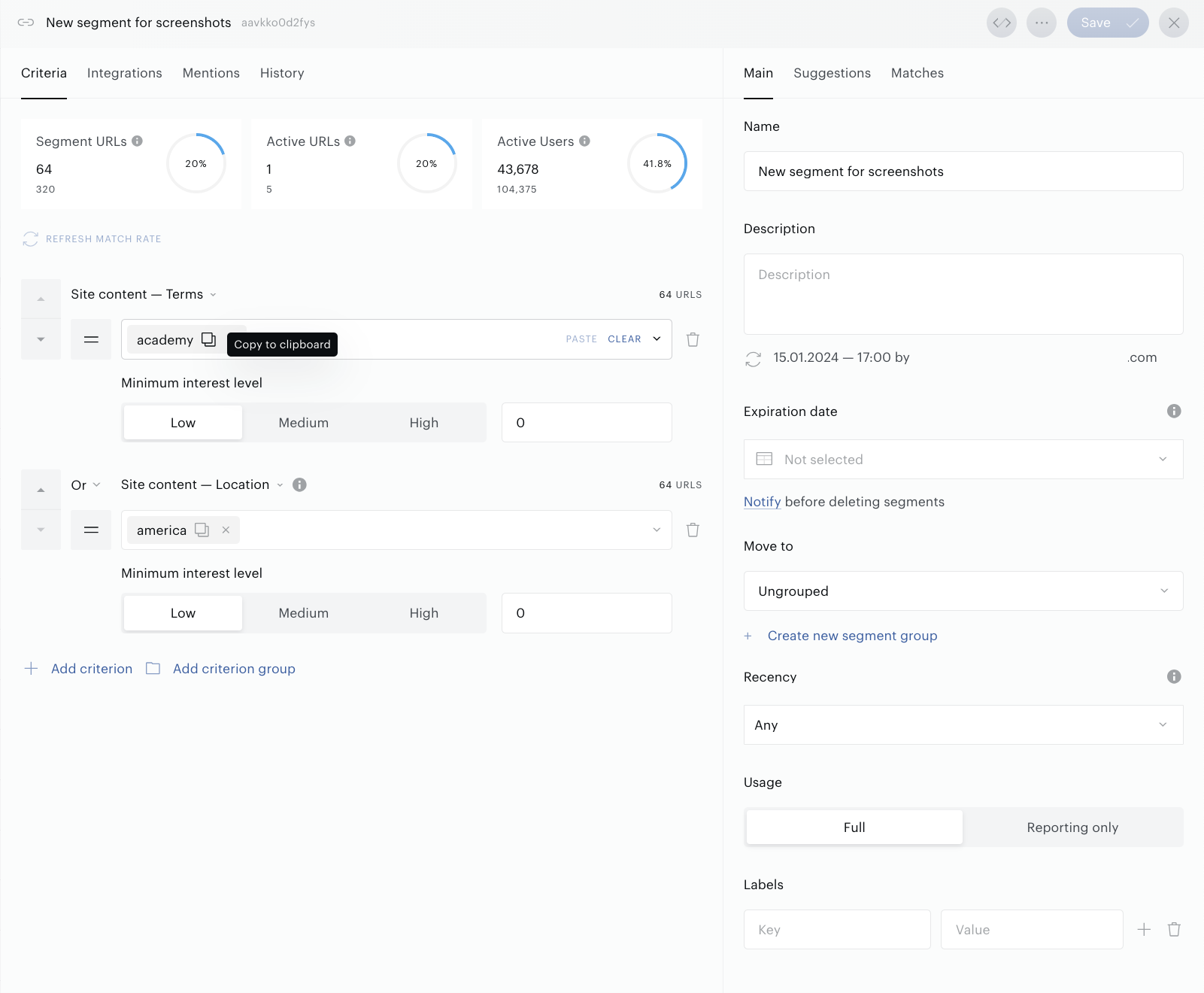
Task: Move the Terms criterion up
Action: [41, 299]
